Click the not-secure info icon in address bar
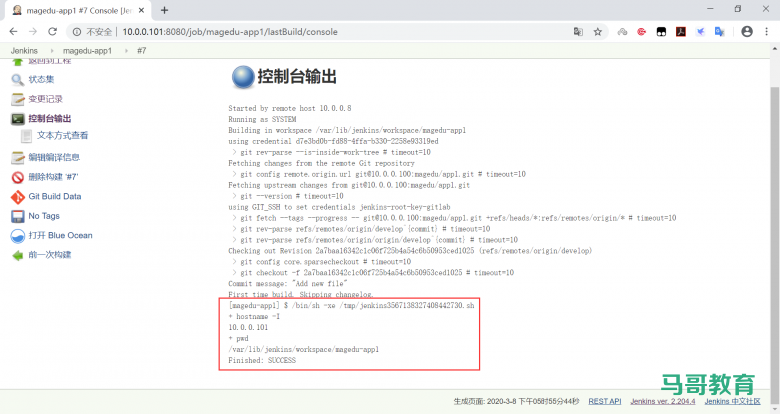The height and width of the screenshot is (414, 780). pos(77,32)
